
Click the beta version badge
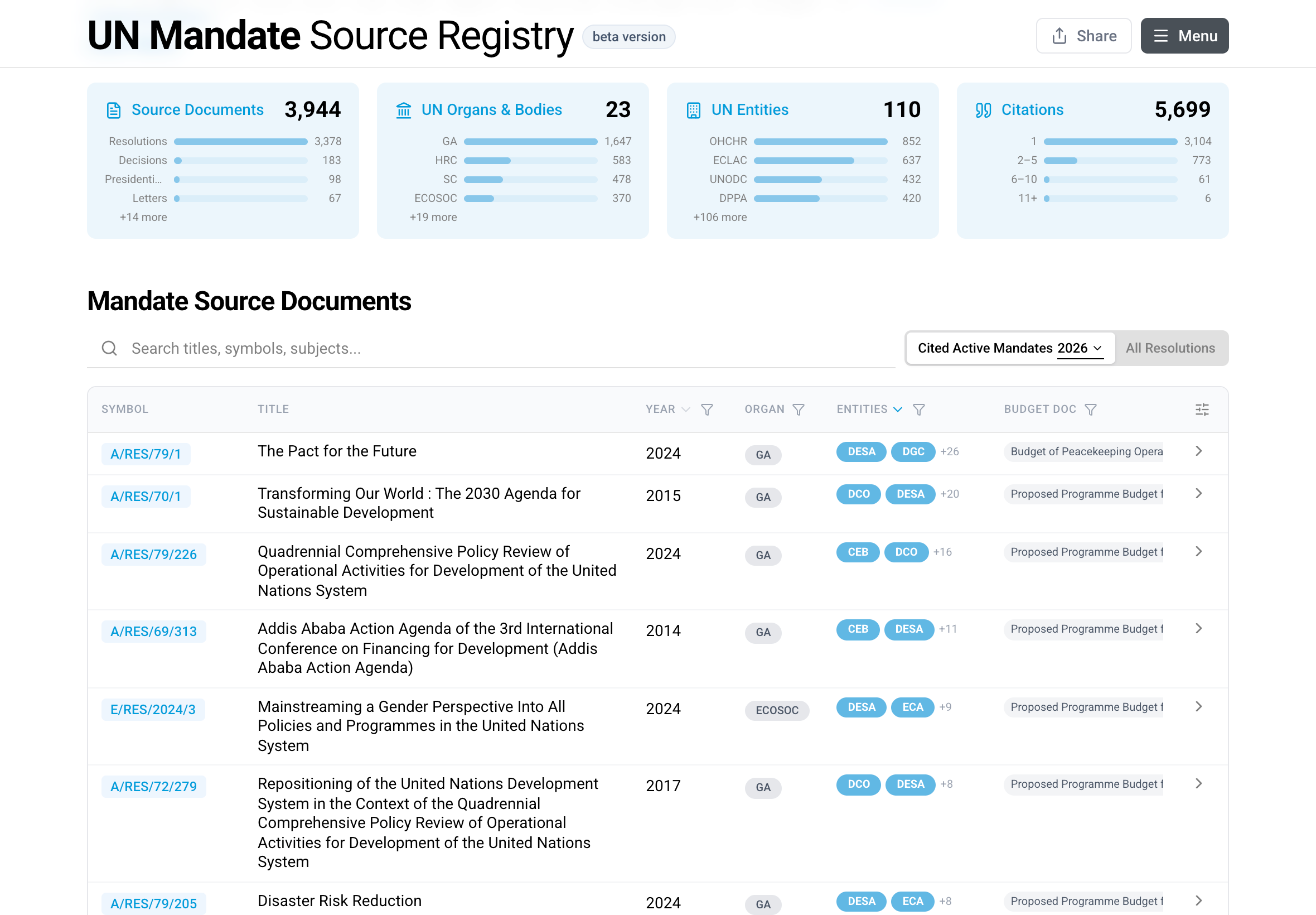pos(629,37)
